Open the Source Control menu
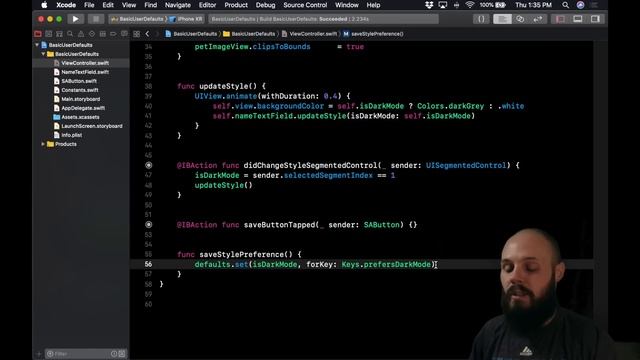 [x=305, y=5]
